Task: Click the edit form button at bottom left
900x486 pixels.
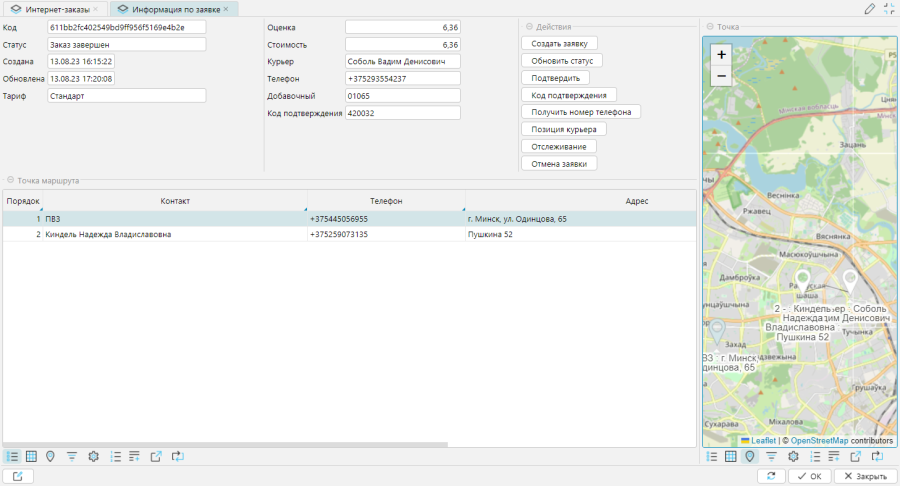Action: tap(19, 476)
